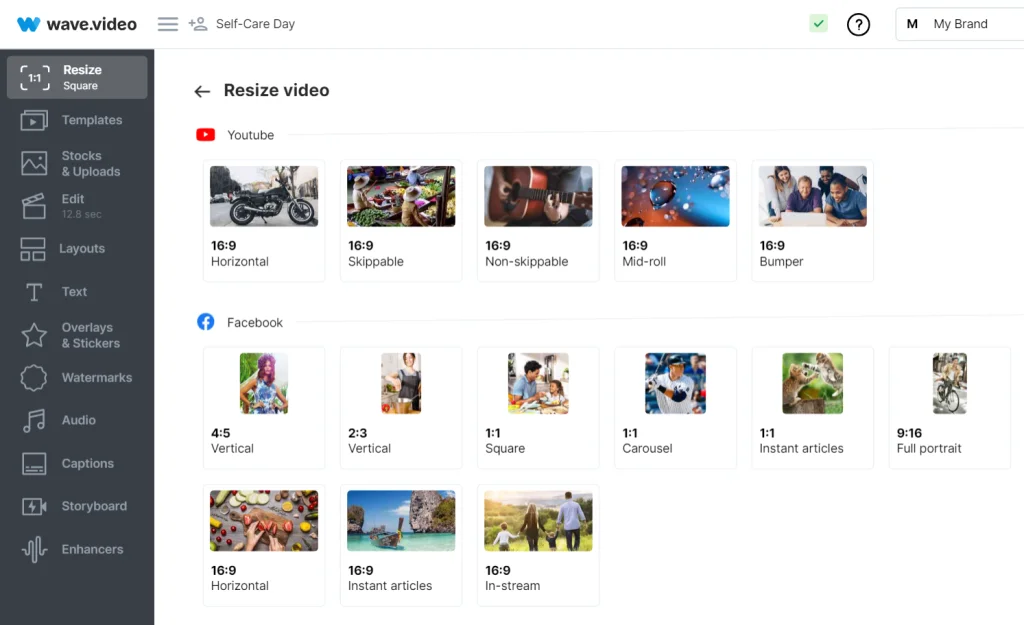Click the wave.video logo
Screen dimensions: 1024x625
(x=77, y=24)
